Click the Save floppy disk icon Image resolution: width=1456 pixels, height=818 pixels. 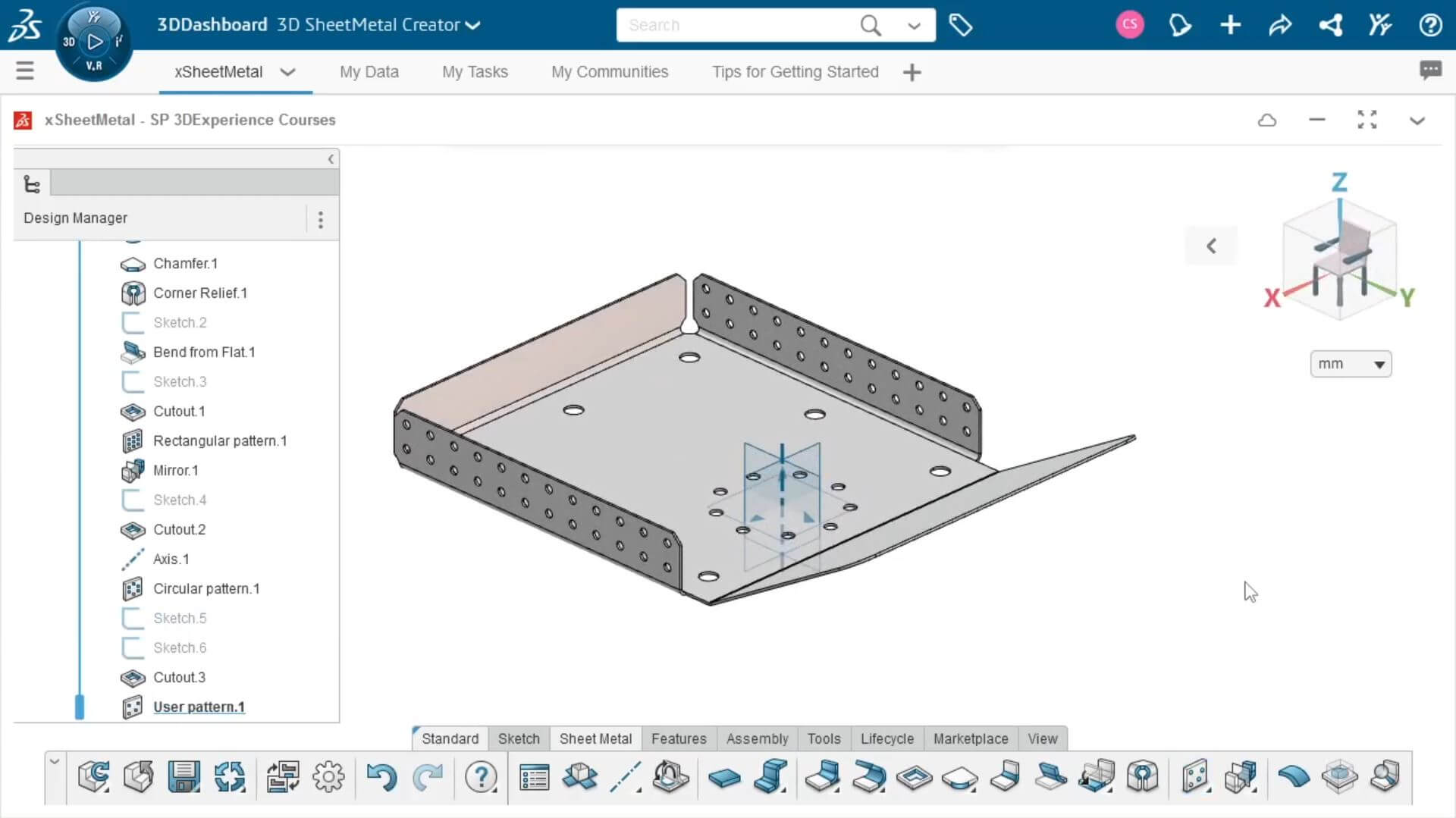tap(184, 777)
